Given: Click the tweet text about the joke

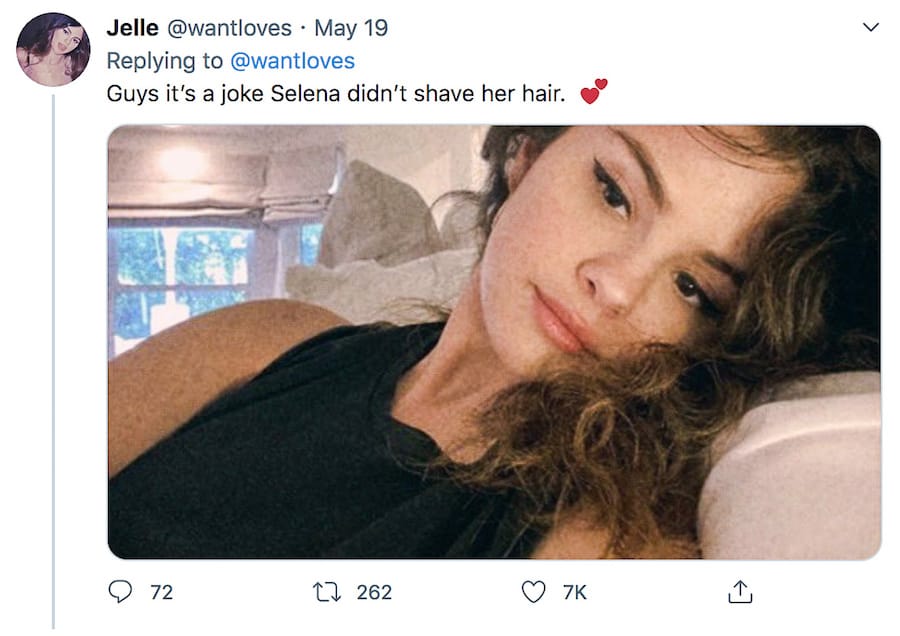Looking at the screenshot, I should pos(336,95).
